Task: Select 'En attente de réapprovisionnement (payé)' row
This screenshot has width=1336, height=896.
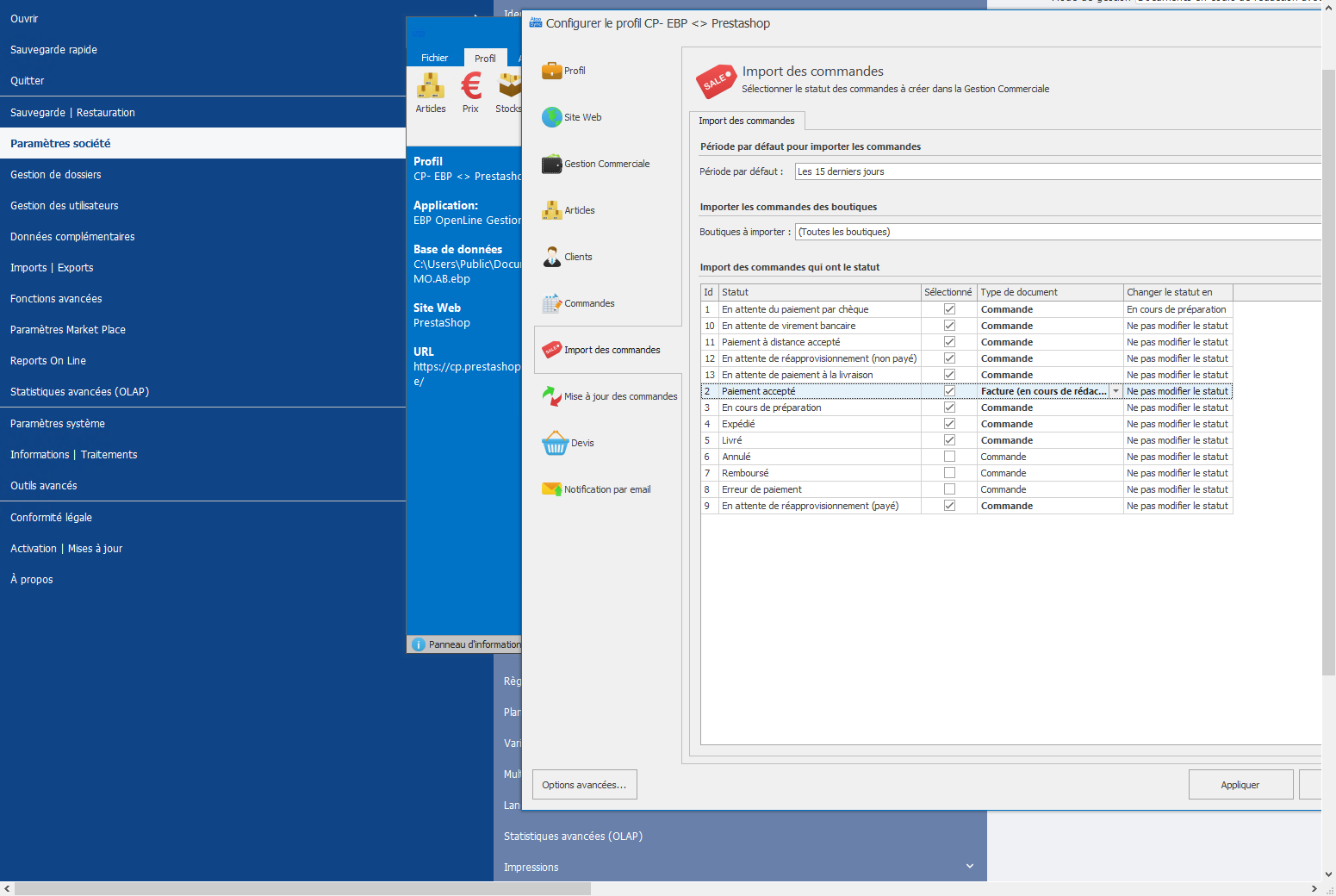Action: pyautogui.click(x=966, y=506)
